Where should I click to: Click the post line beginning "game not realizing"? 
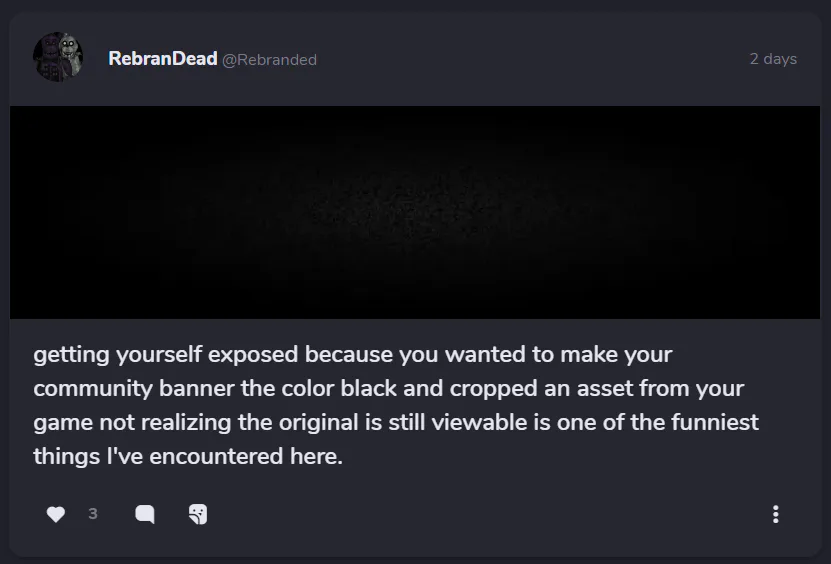tap(395, 422)
